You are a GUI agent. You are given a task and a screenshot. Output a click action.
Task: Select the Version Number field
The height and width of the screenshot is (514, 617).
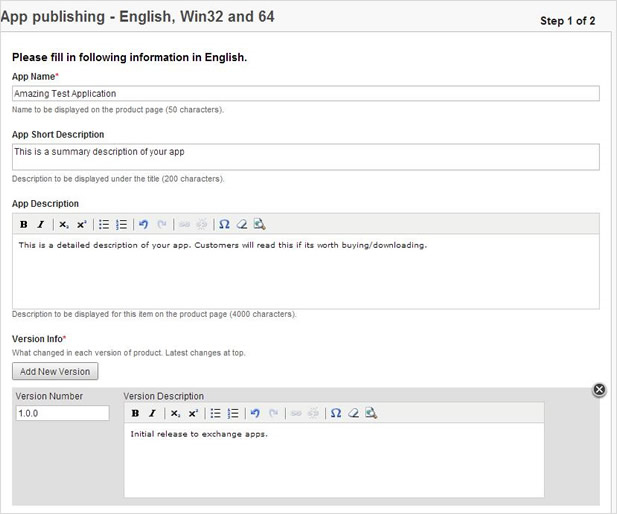(62, 413)
